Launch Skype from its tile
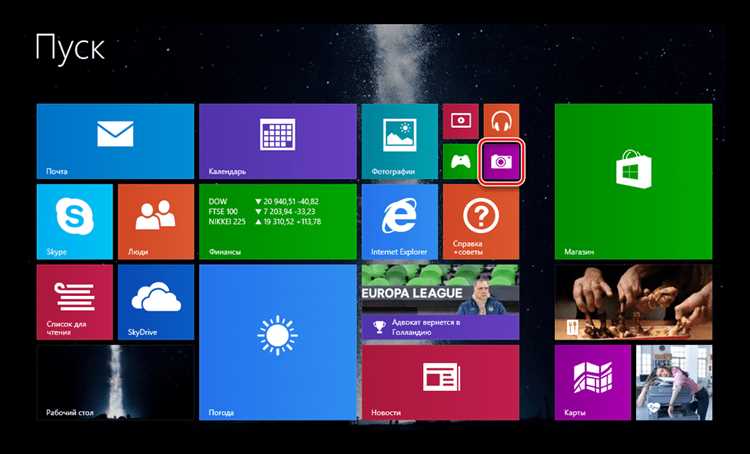This screenshot has height=454, width=750. [x=74, y=221]
